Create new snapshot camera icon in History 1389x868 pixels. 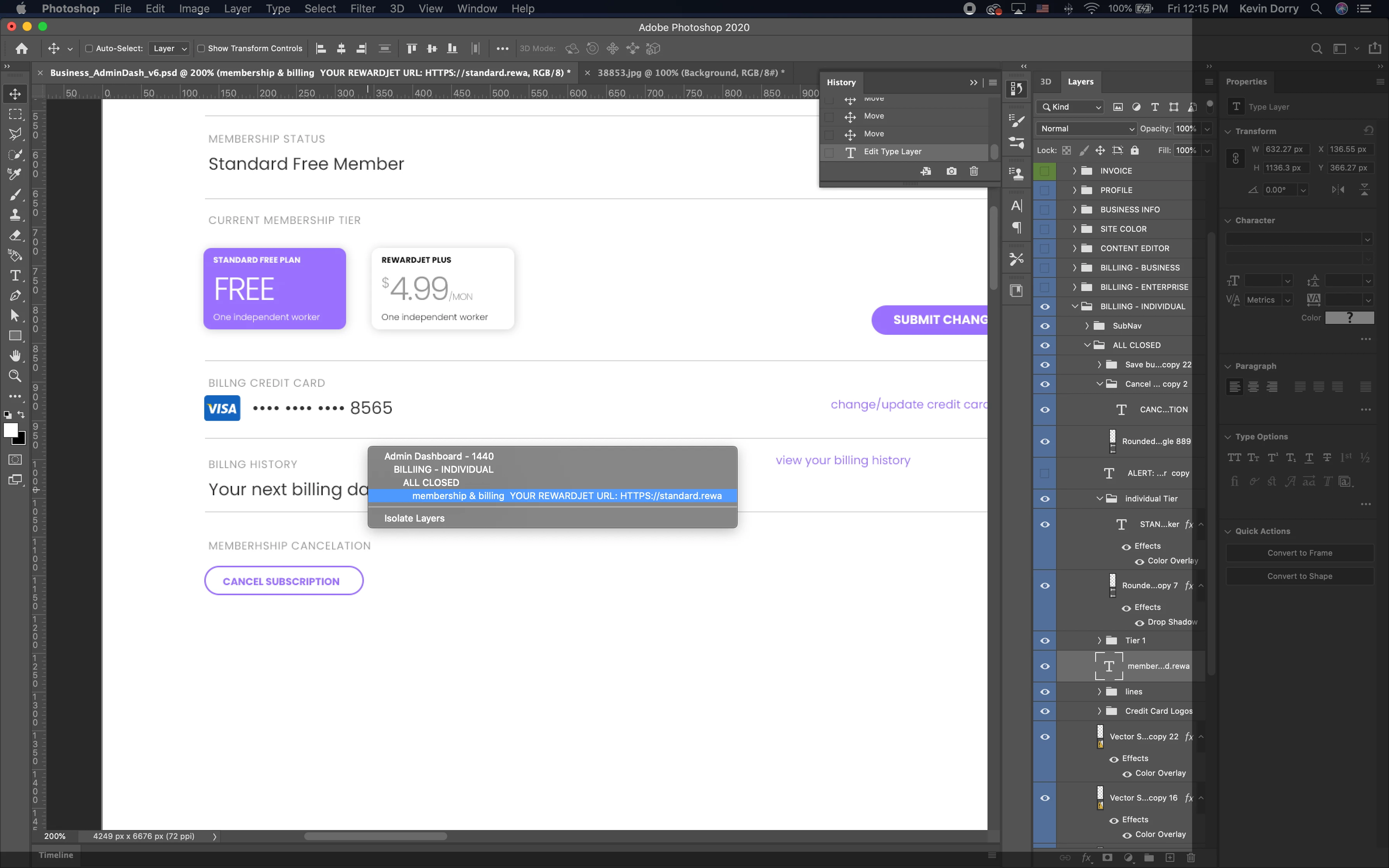951,171
